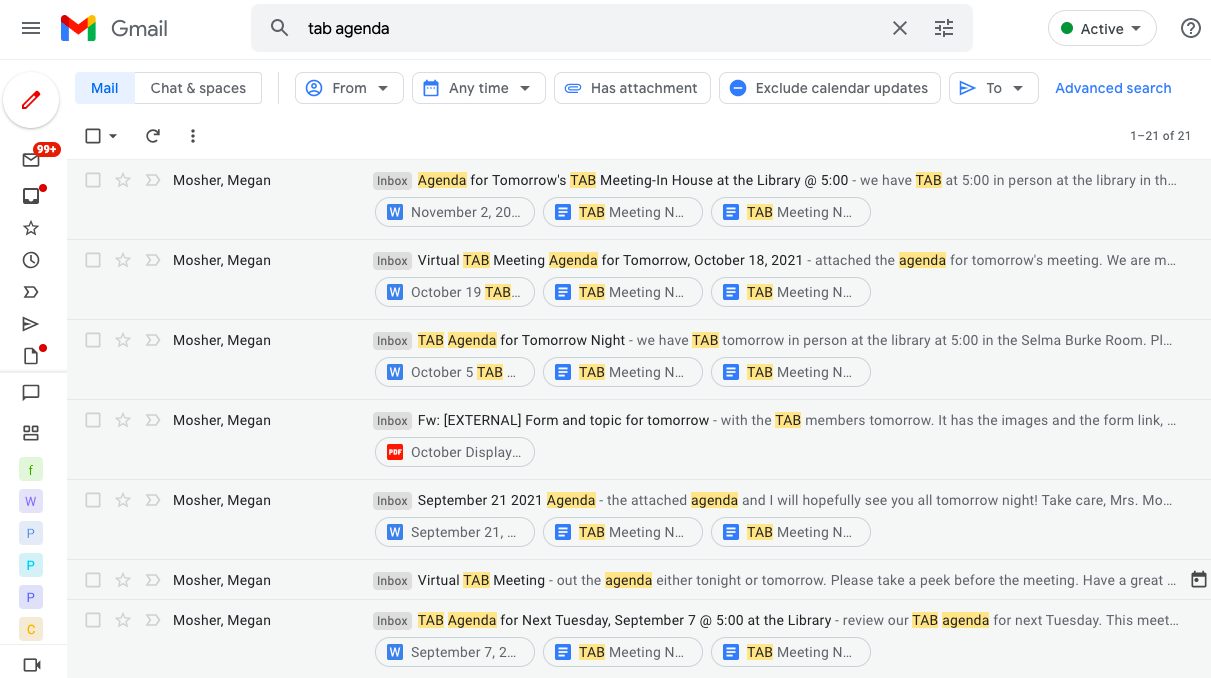
Task: Click the Refresh icon
Action: point(153,136)
